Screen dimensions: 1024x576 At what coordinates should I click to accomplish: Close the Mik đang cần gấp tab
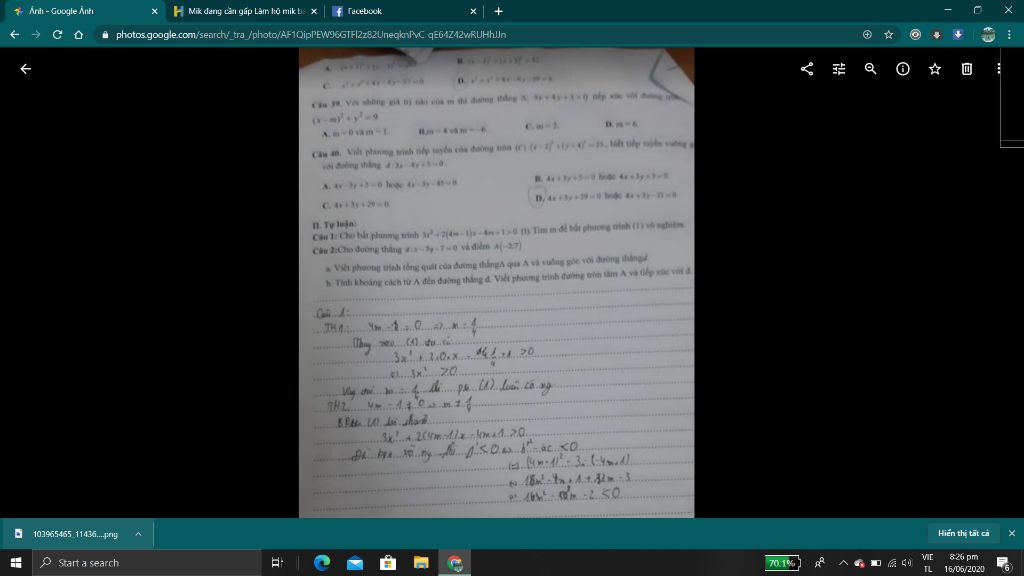coord(313,11)
